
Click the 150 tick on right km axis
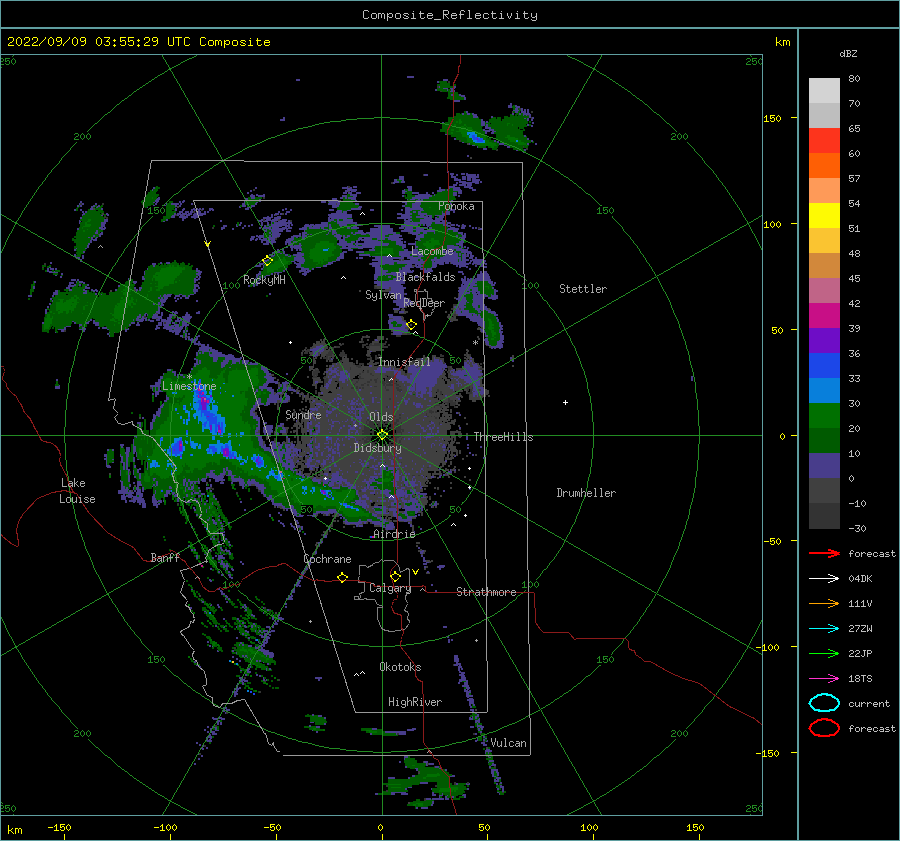772,118
